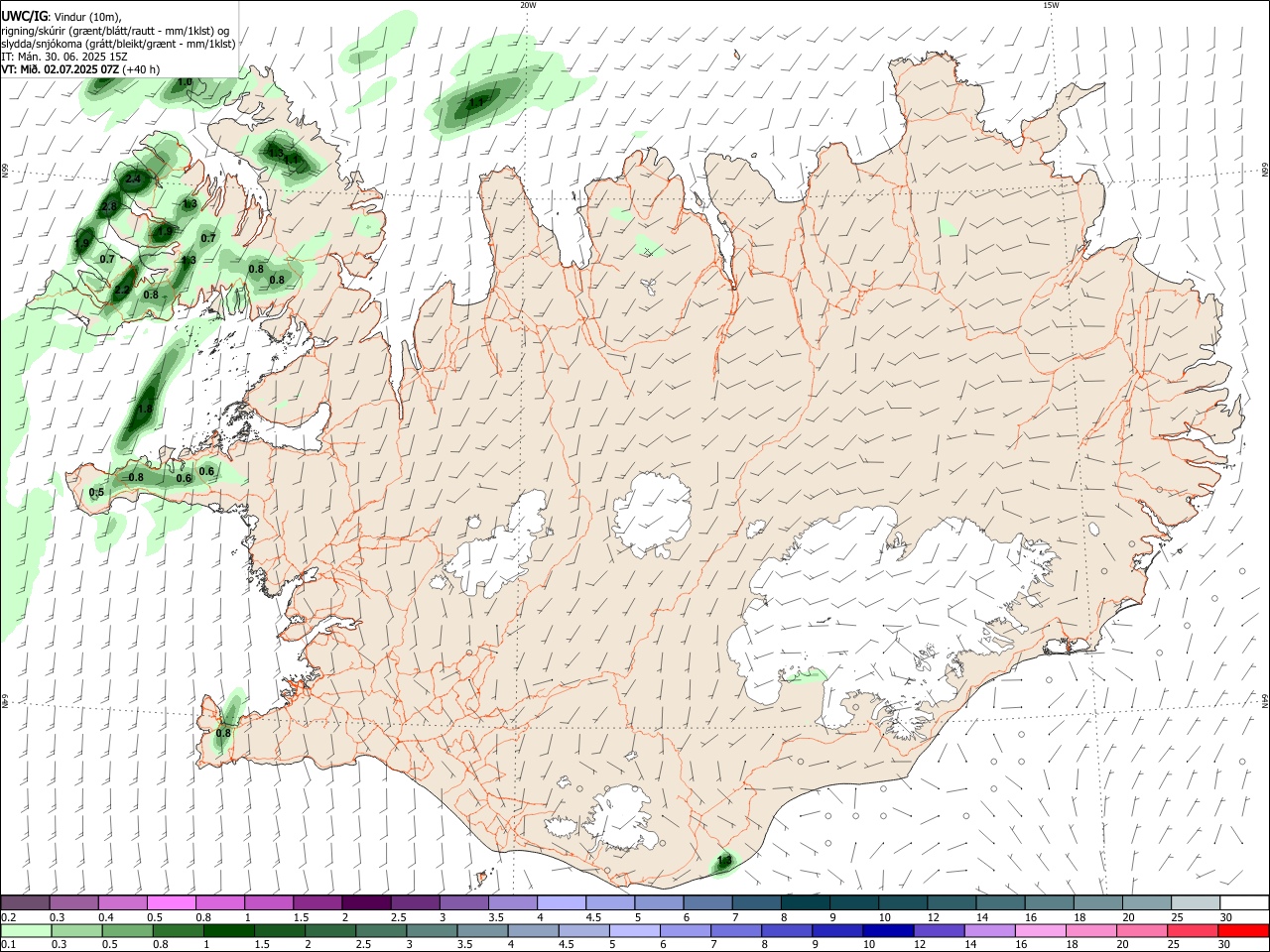Click the '0.2' label under purple-toned scale

(8, 917)
